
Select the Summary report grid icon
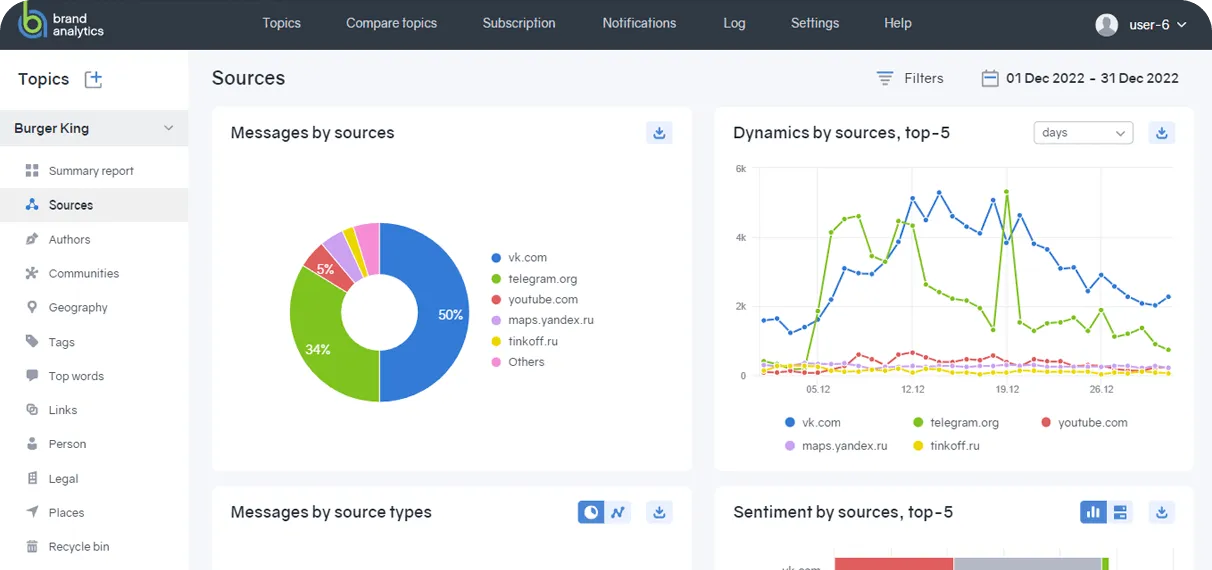click(32, 171)
